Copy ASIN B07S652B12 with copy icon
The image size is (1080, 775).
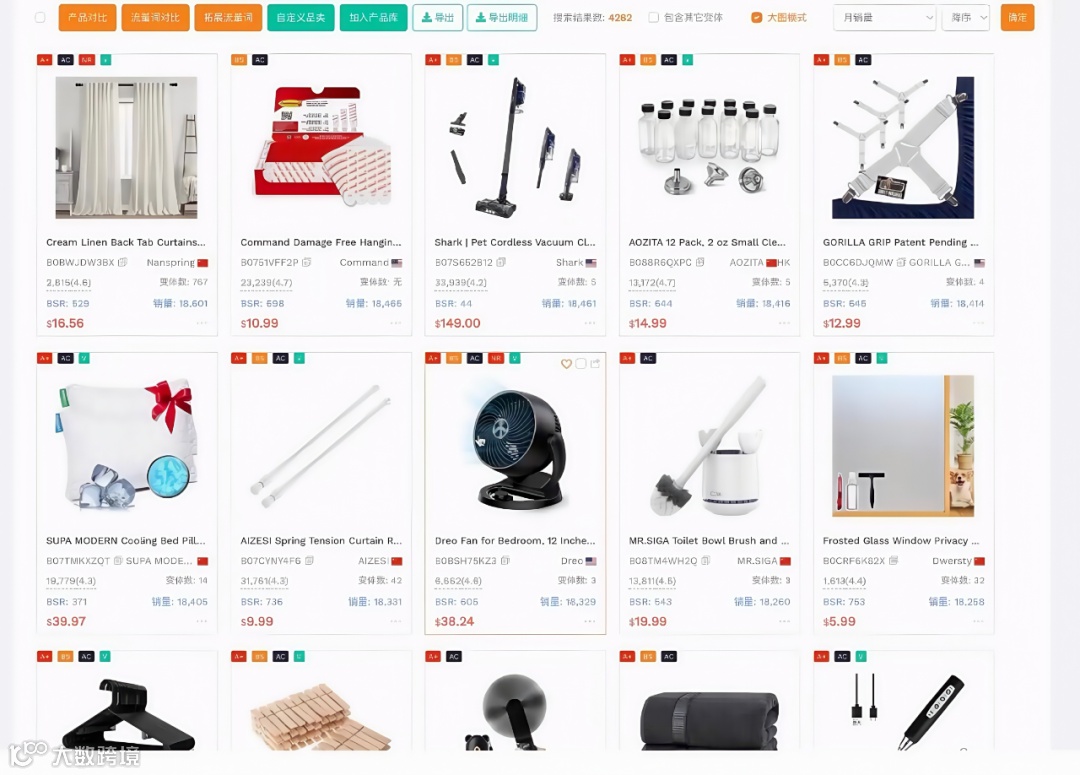pyautogui.click(x=501, y=262)
